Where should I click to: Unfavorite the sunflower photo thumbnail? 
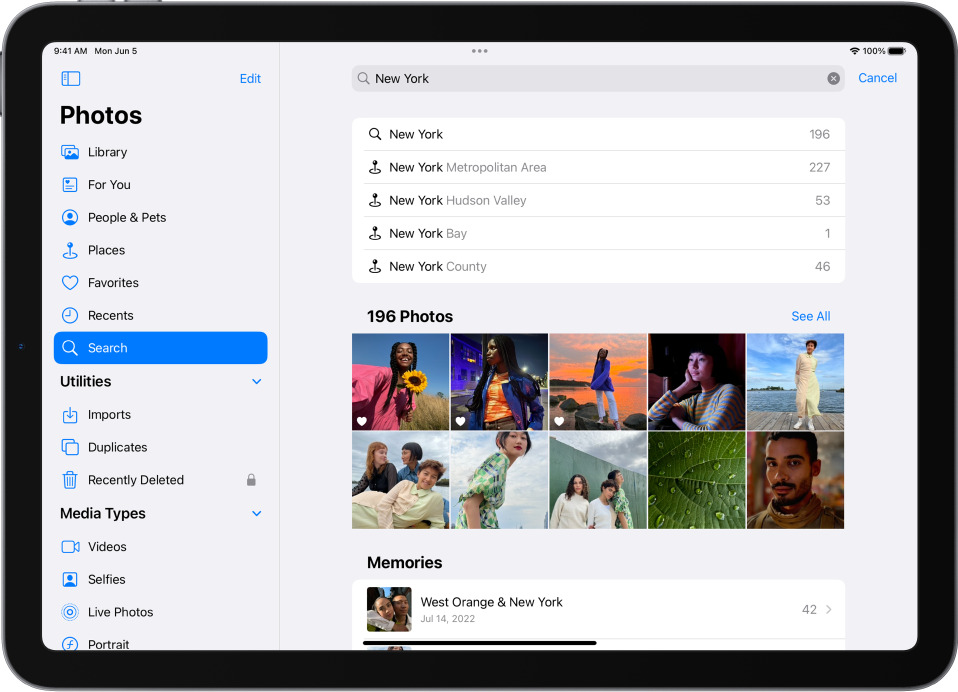point(361,421)
